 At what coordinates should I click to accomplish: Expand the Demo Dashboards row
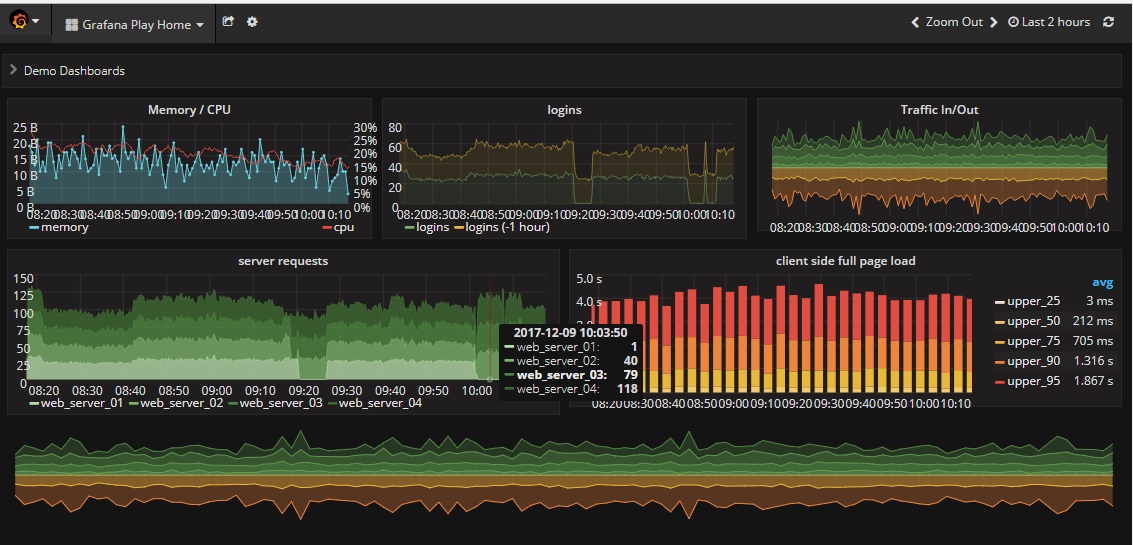[x=67, y=71]
